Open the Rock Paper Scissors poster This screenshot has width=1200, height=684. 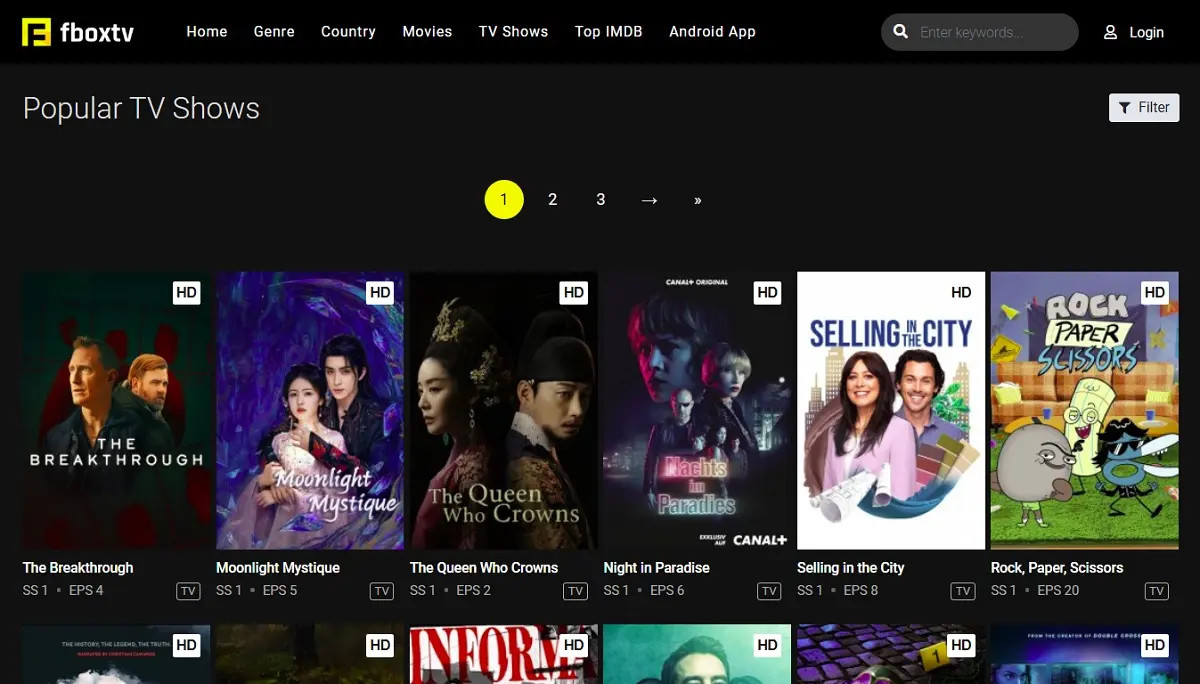click(1085, 410)
